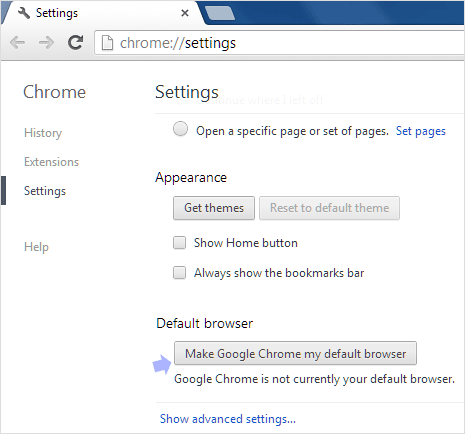Click the Appearance section heading

[x=191, y=177]
